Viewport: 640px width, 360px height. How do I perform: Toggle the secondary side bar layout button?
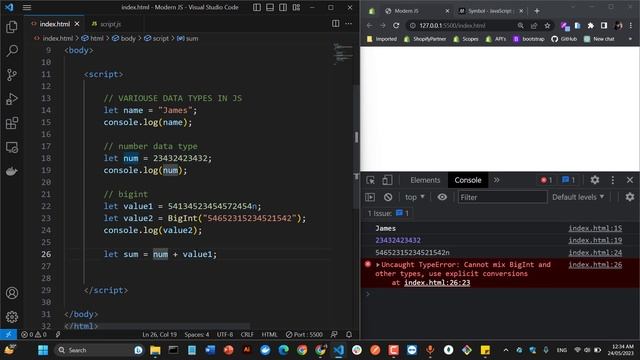pos(283,7)
